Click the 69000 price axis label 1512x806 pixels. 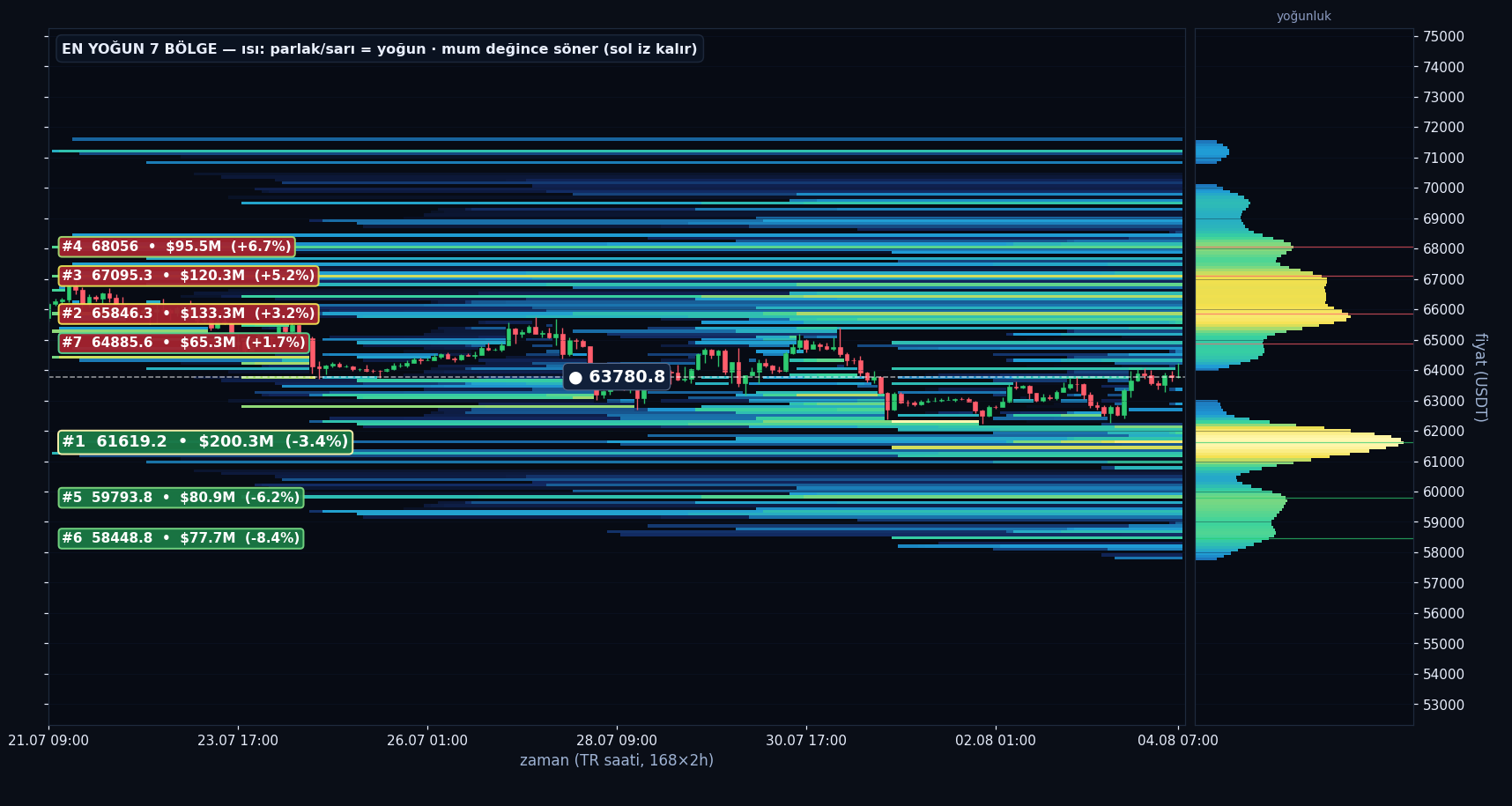pyautogui.click(x=1443, y=219)
